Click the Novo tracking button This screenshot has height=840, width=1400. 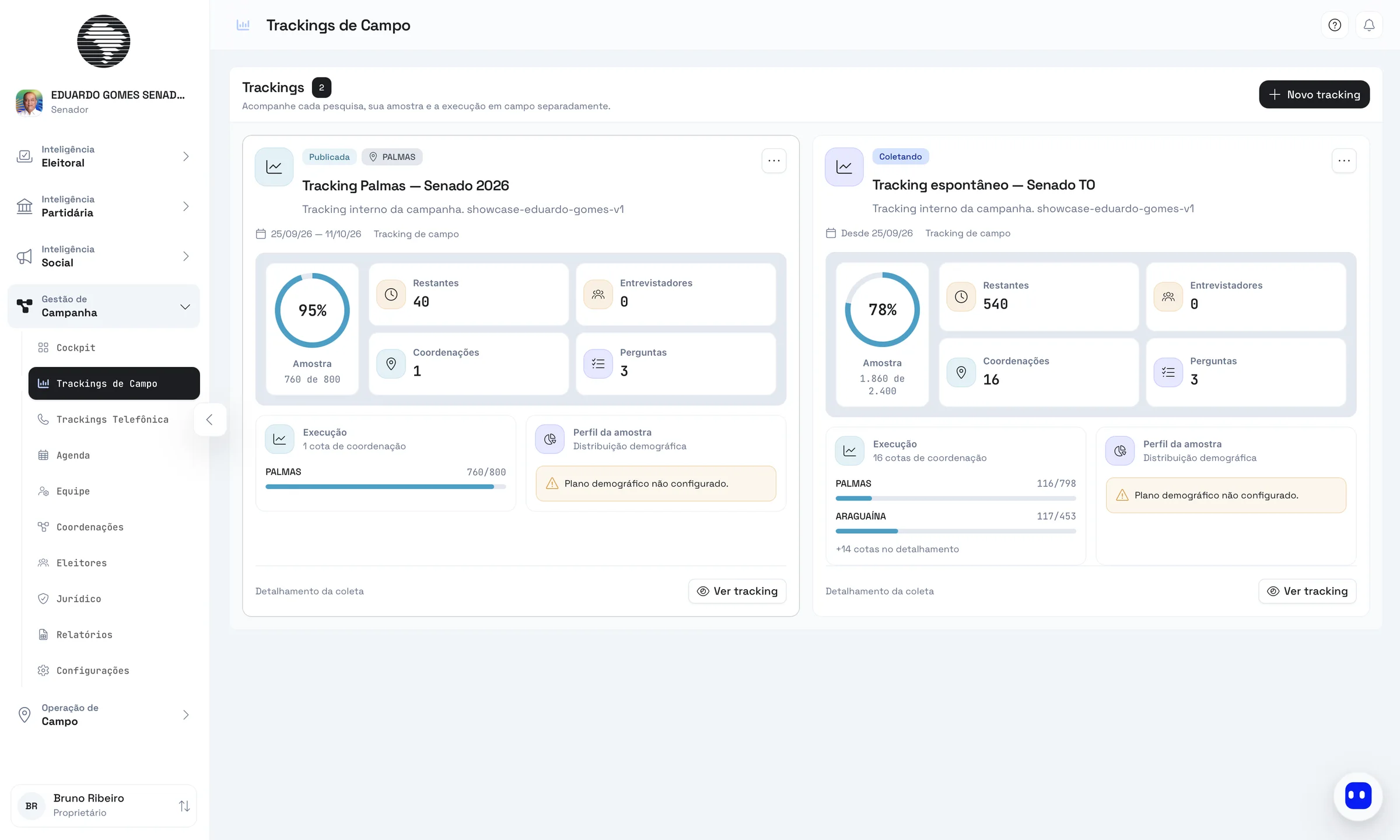(1314, 94)
